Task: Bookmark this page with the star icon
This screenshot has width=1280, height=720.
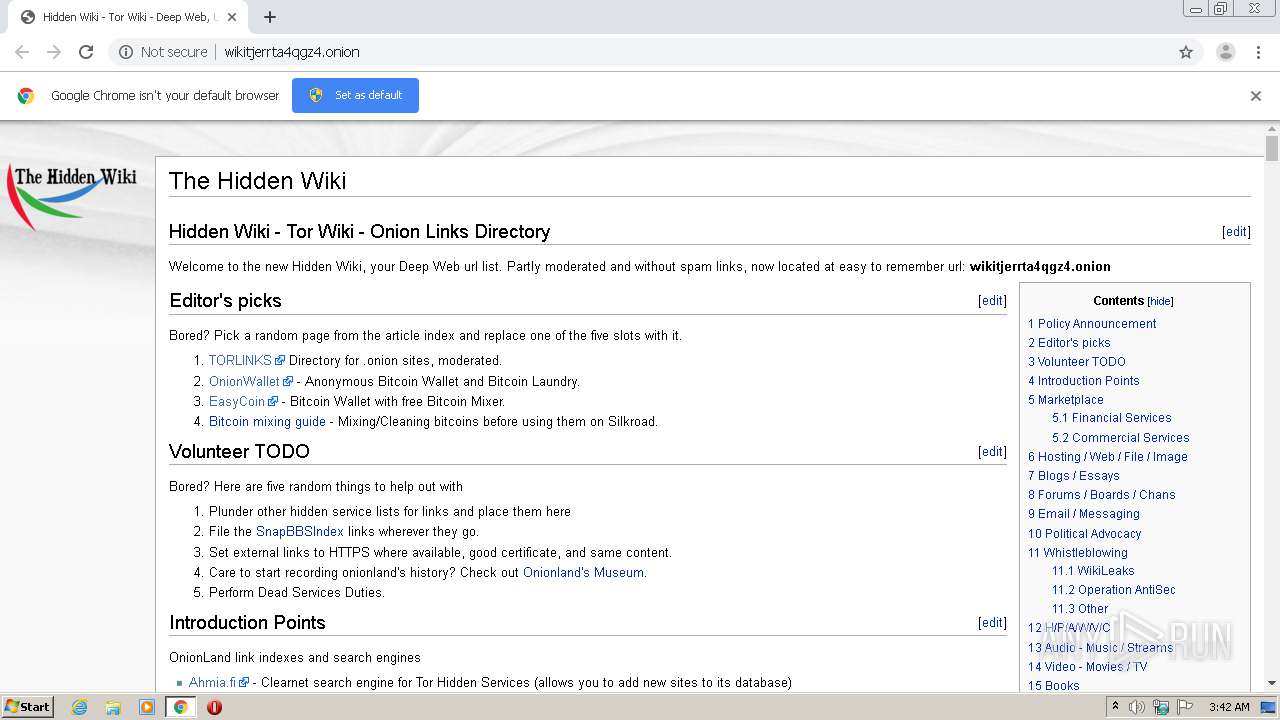Action: (x=1186, y=52)
